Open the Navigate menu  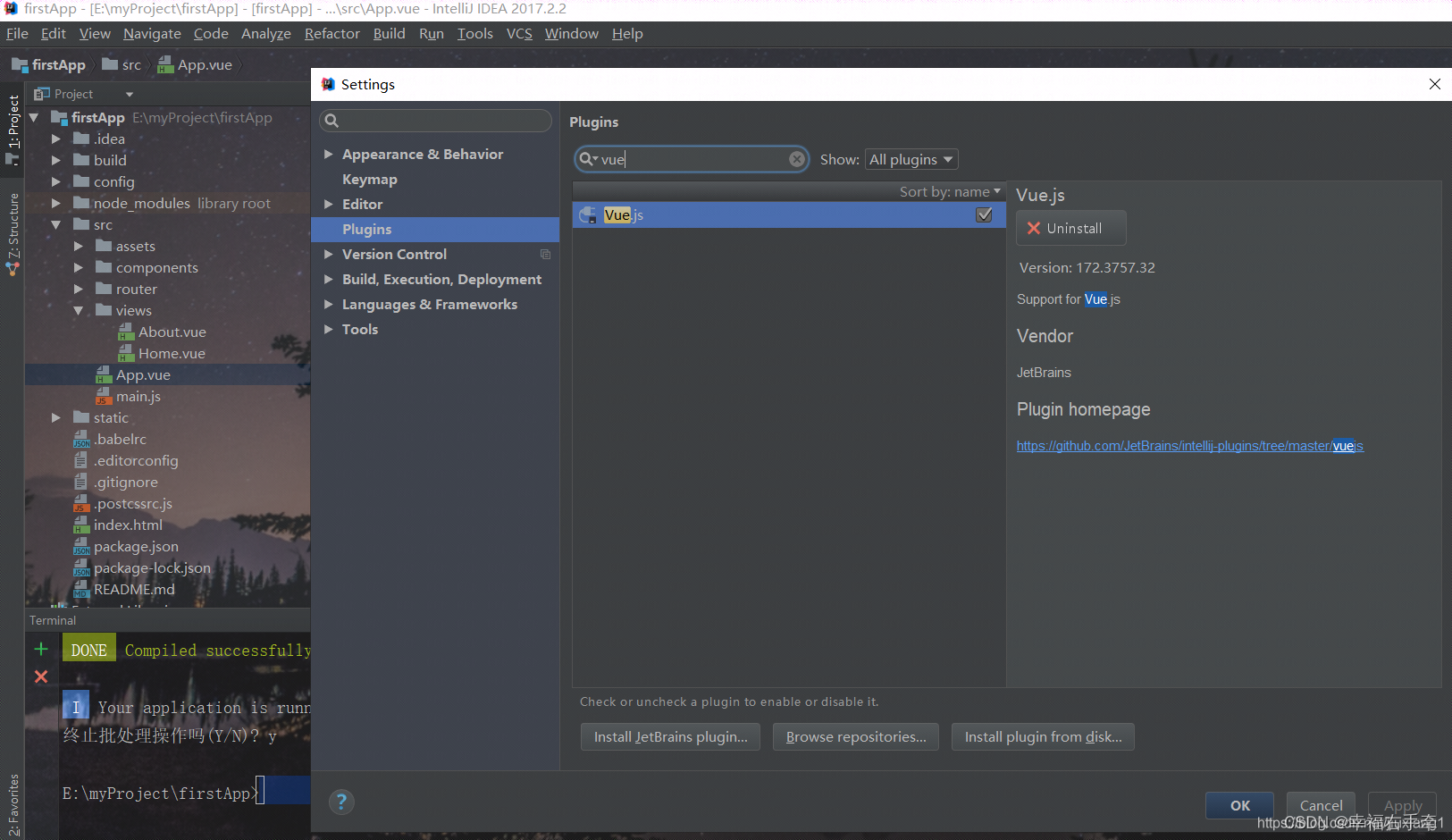(x=152, y=33)
